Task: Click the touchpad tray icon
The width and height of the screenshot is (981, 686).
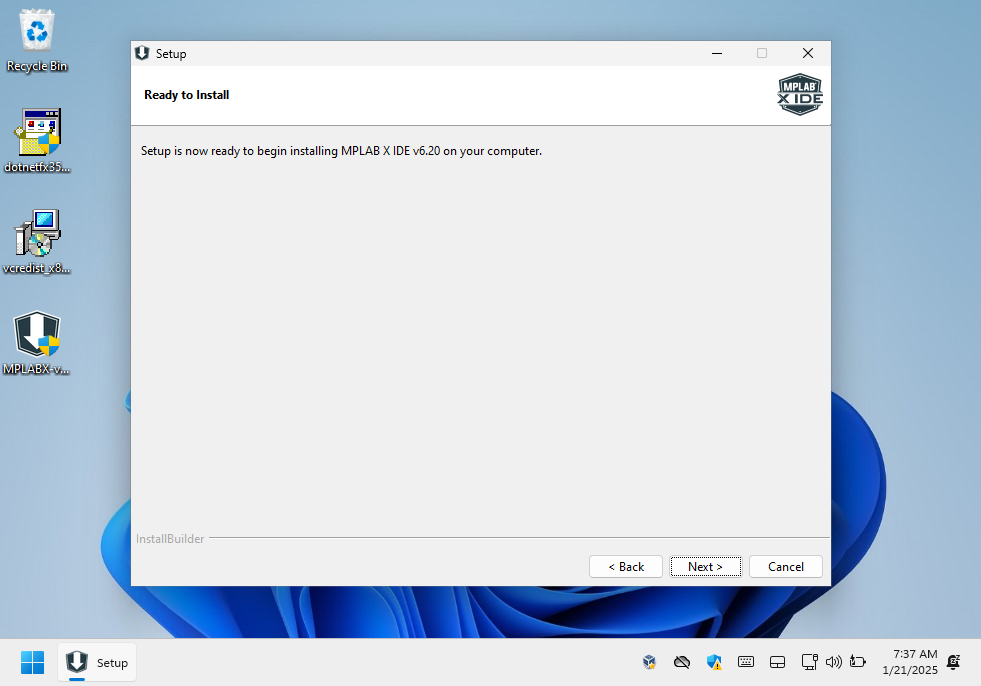Action: click(x=778, y=662)
